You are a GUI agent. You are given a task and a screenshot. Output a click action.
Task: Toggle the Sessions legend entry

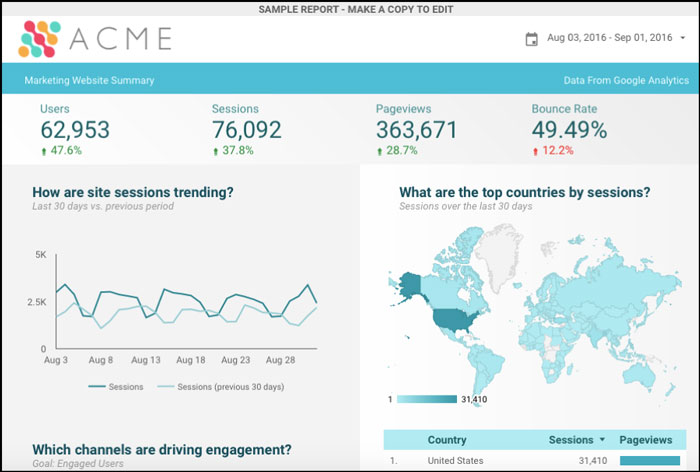(116, 387)
